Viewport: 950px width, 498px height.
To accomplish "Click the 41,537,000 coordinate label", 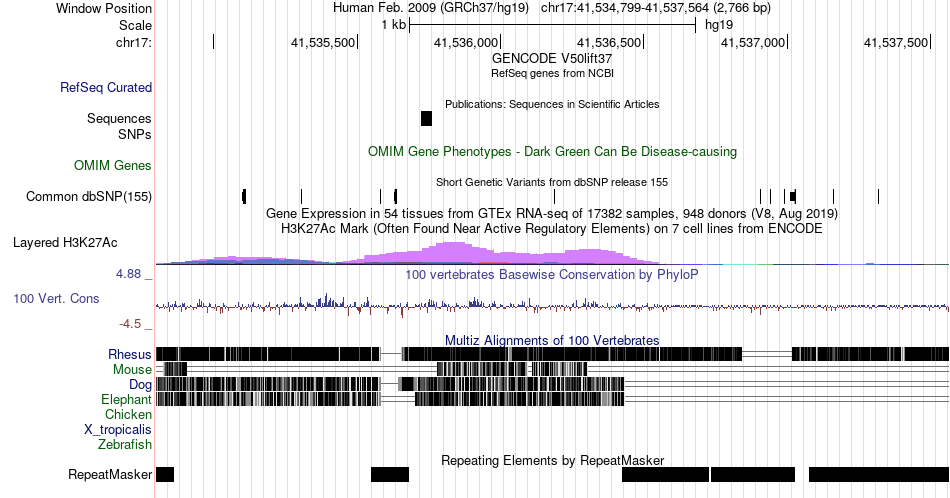I will pos(752,42).
